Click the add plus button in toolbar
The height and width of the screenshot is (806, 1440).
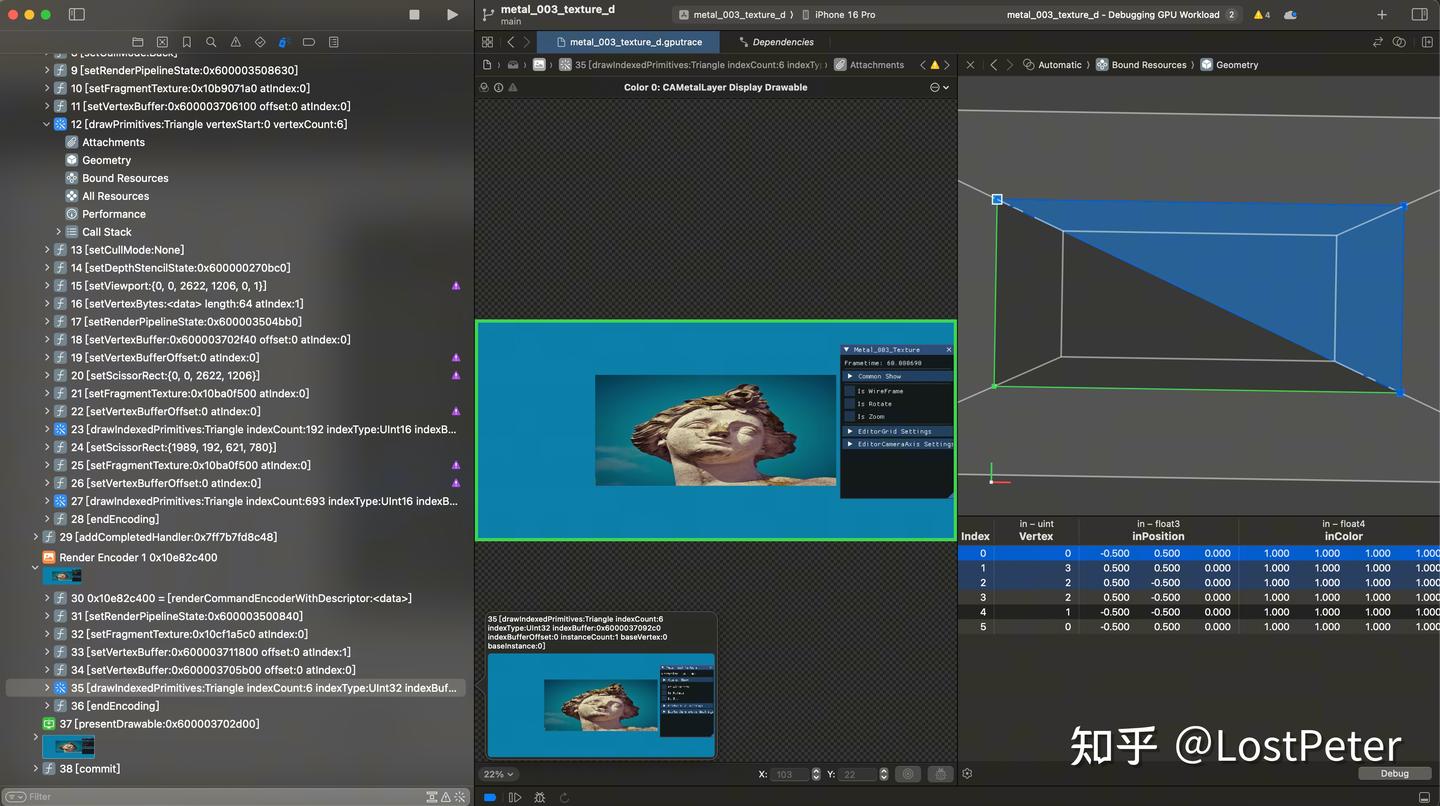pos(1382,14)
